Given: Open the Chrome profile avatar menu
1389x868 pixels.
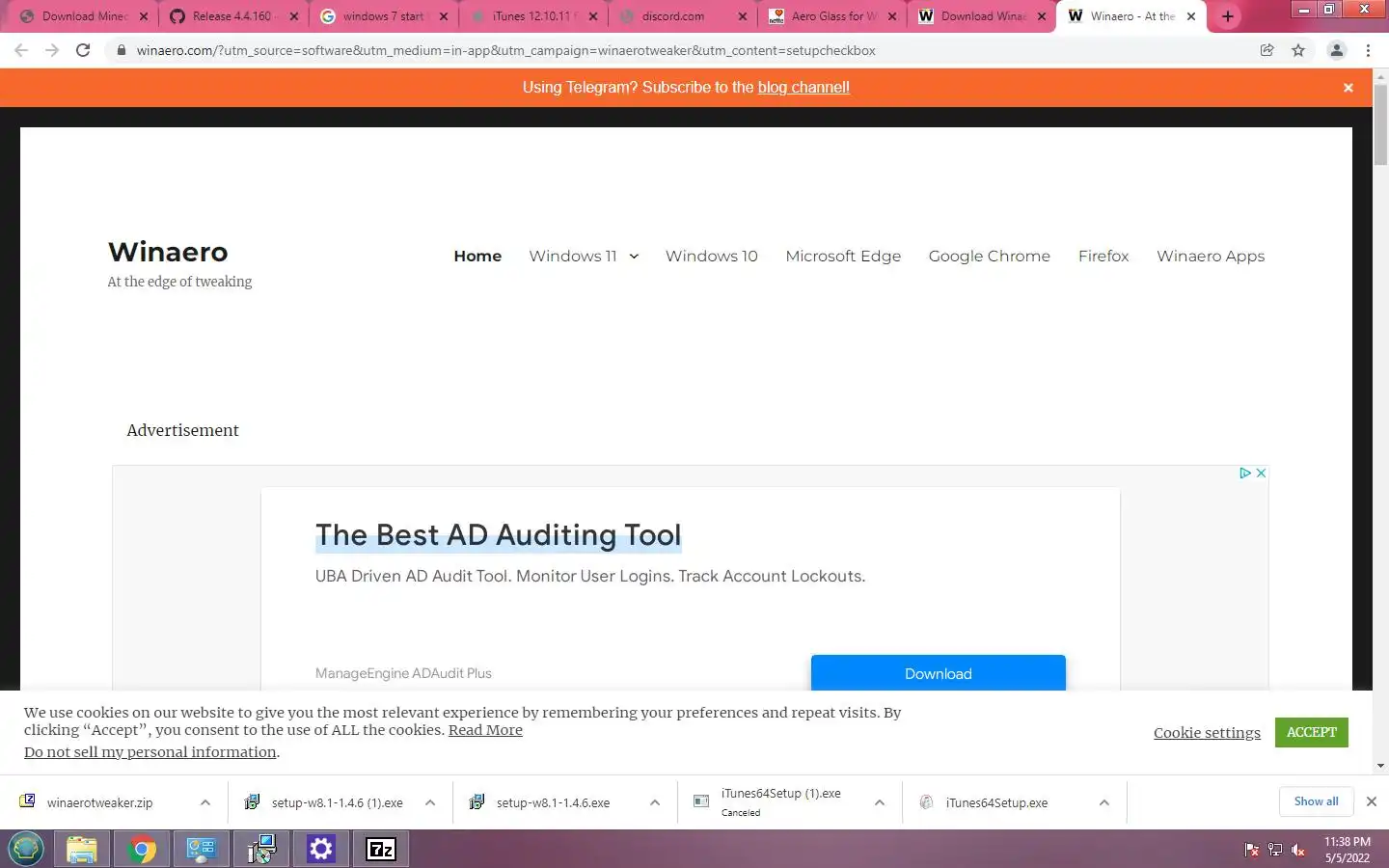Looking at the screenshot, I should (1337, 50).
